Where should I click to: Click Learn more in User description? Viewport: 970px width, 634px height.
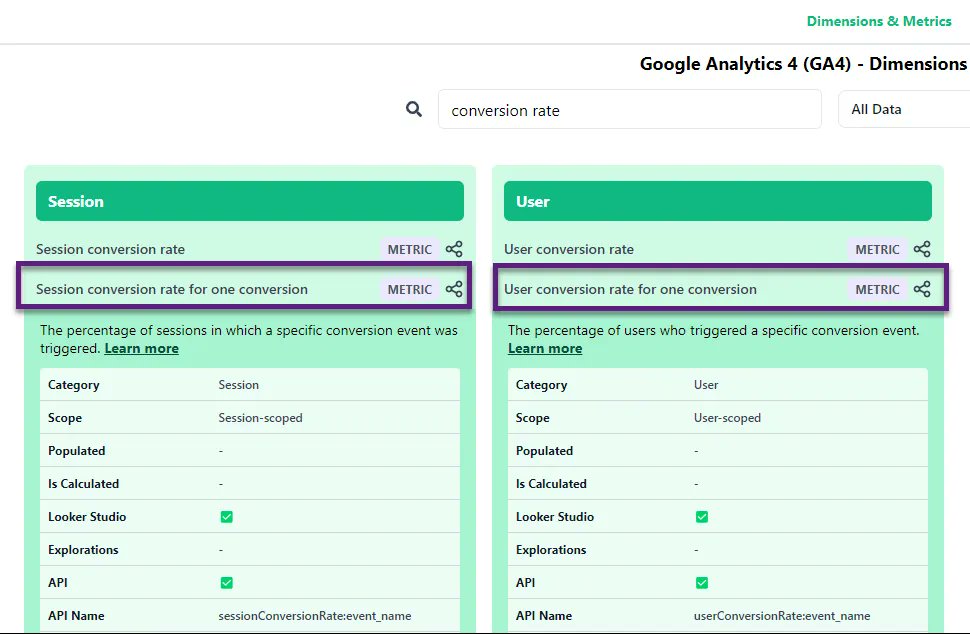click(x=545, y=348)
